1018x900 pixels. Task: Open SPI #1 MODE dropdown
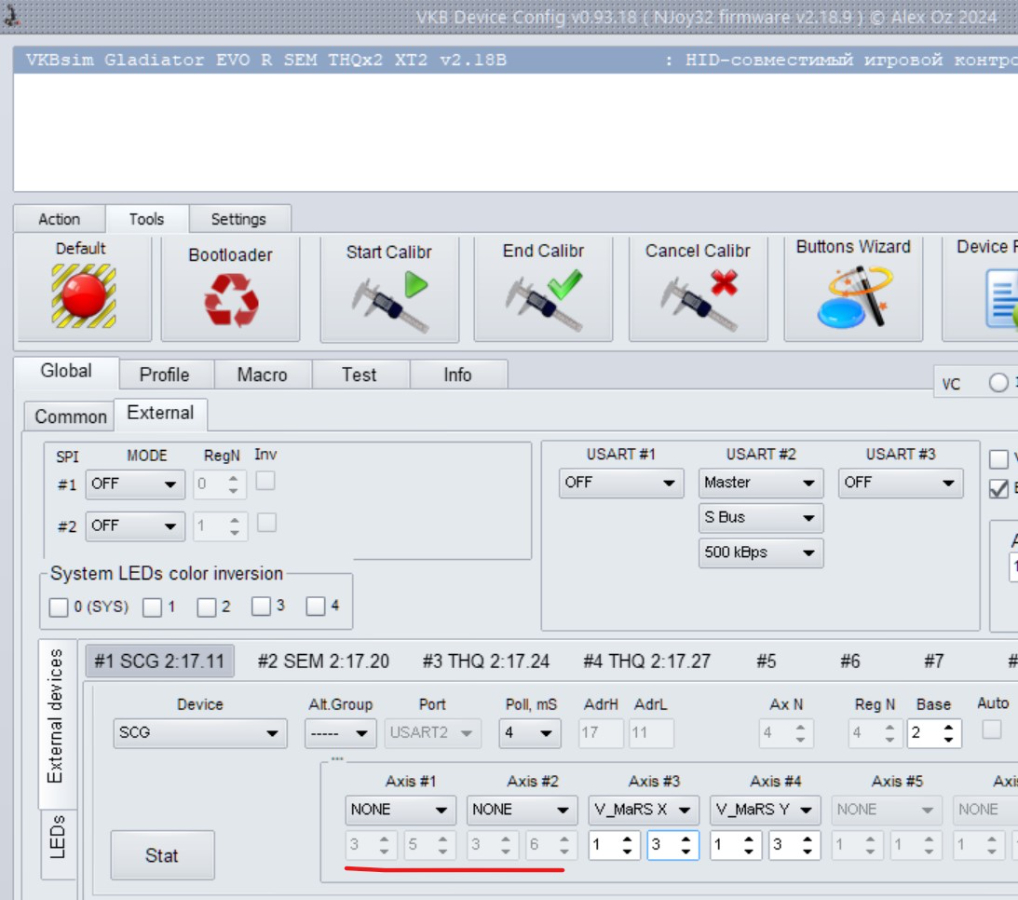click(135, 484)
